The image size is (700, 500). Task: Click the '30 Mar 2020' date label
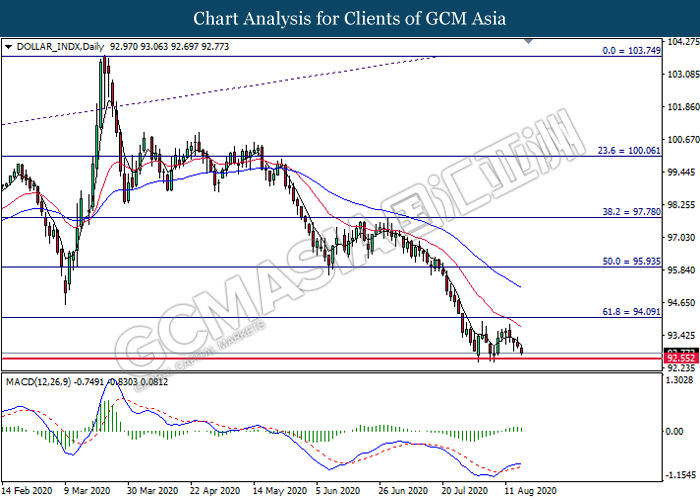(x=153, y=491)
